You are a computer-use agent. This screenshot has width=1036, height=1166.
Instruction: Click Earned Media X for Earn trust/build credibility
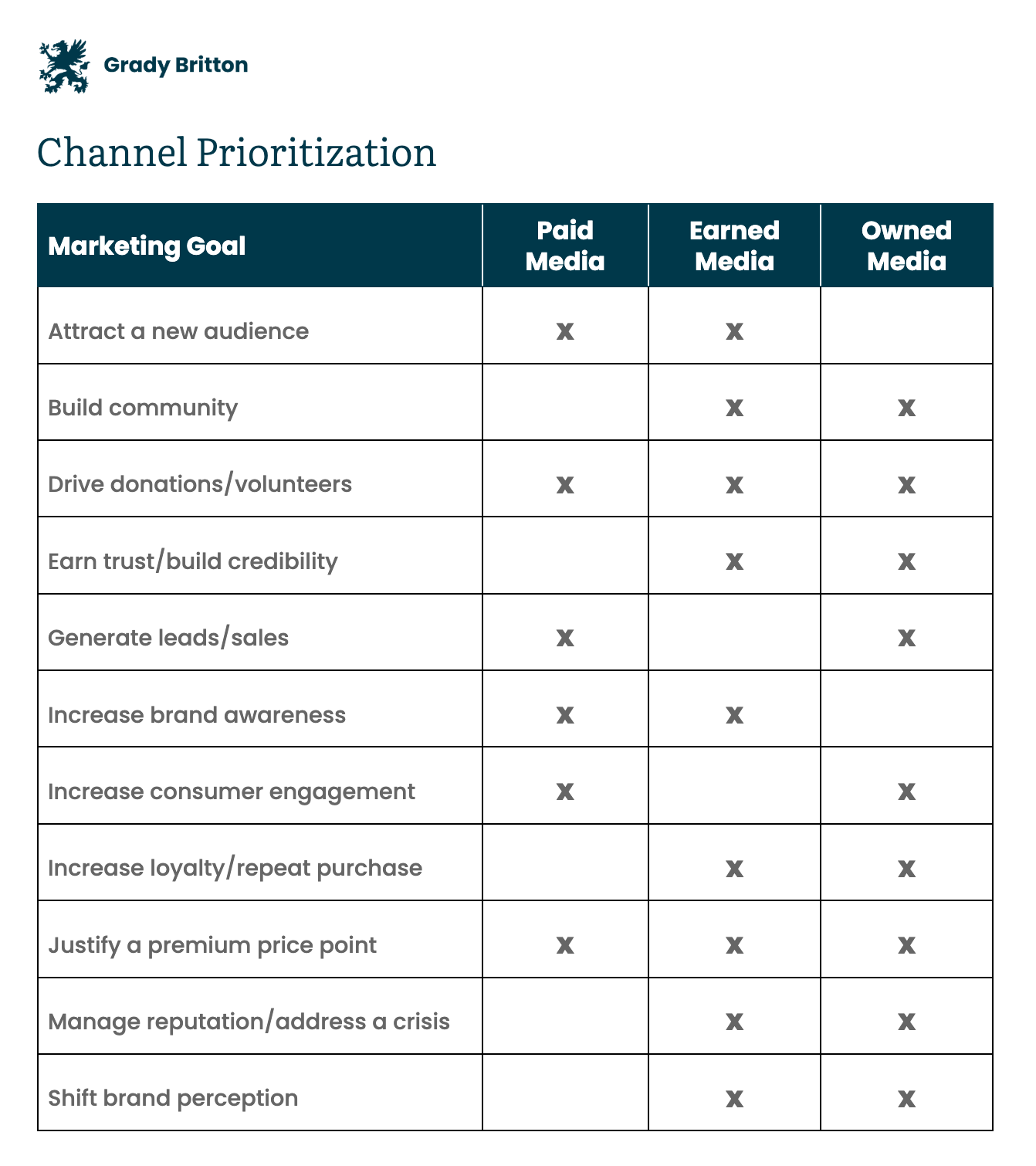[734, 562]
